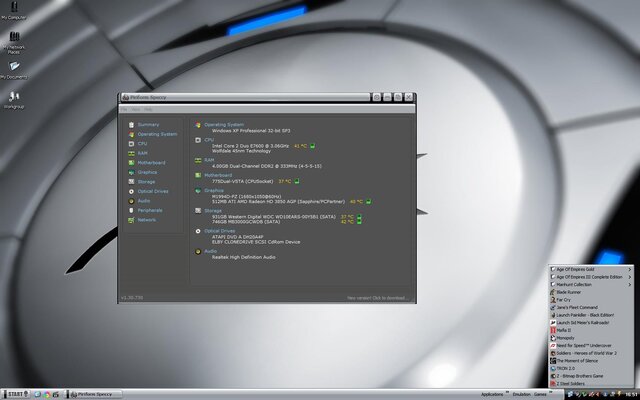Click the graphics card temperature indicator icon
This screenshot has height=400, width=640.
pos(369,201)
